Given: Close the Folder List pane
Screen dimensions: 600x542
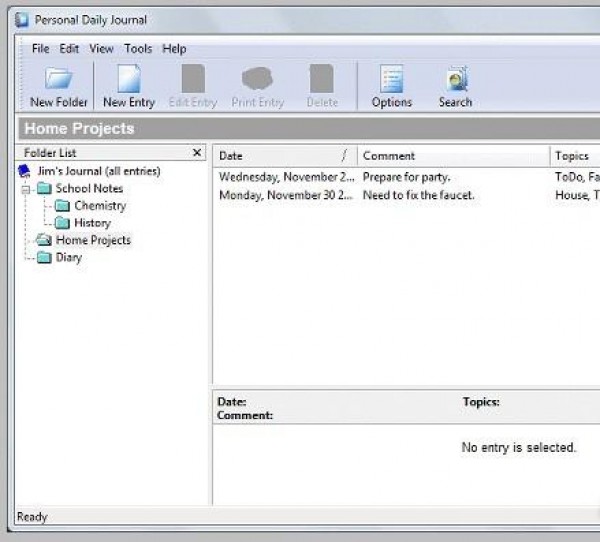Looking at the screenshot, I should coord(197,153).
